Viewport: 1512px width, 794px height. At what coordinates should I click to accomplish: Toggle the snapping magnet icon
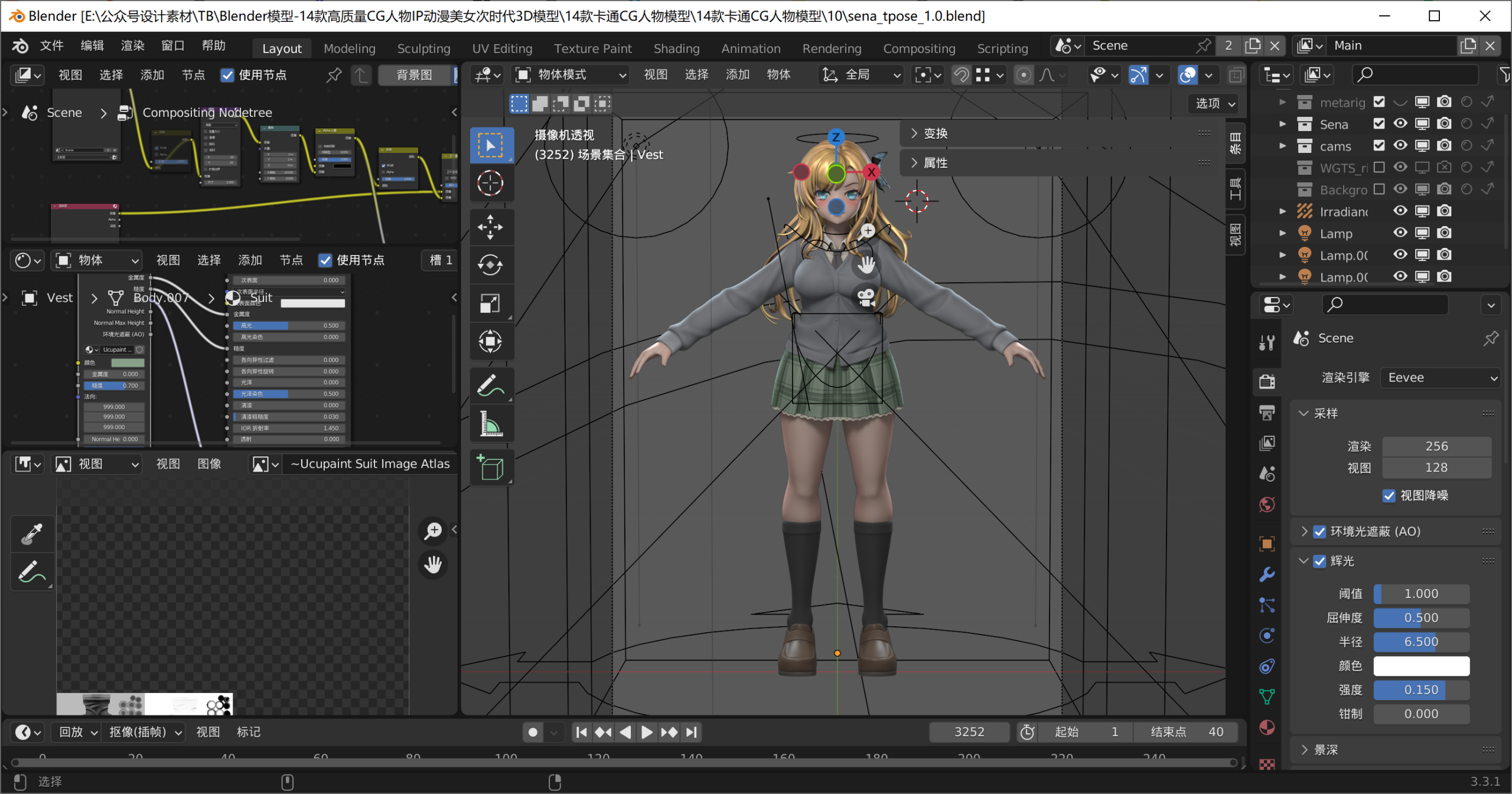pyautogui.click(x=961, y=75)
